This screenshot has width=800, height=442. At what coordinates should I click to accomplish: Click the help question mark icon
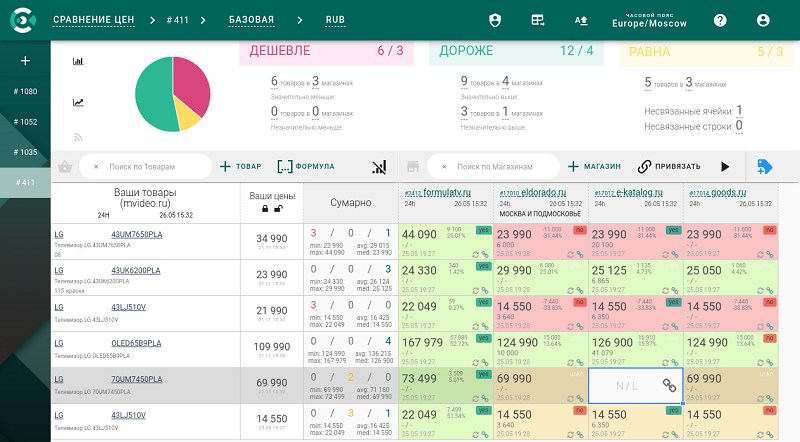point(720,20)
